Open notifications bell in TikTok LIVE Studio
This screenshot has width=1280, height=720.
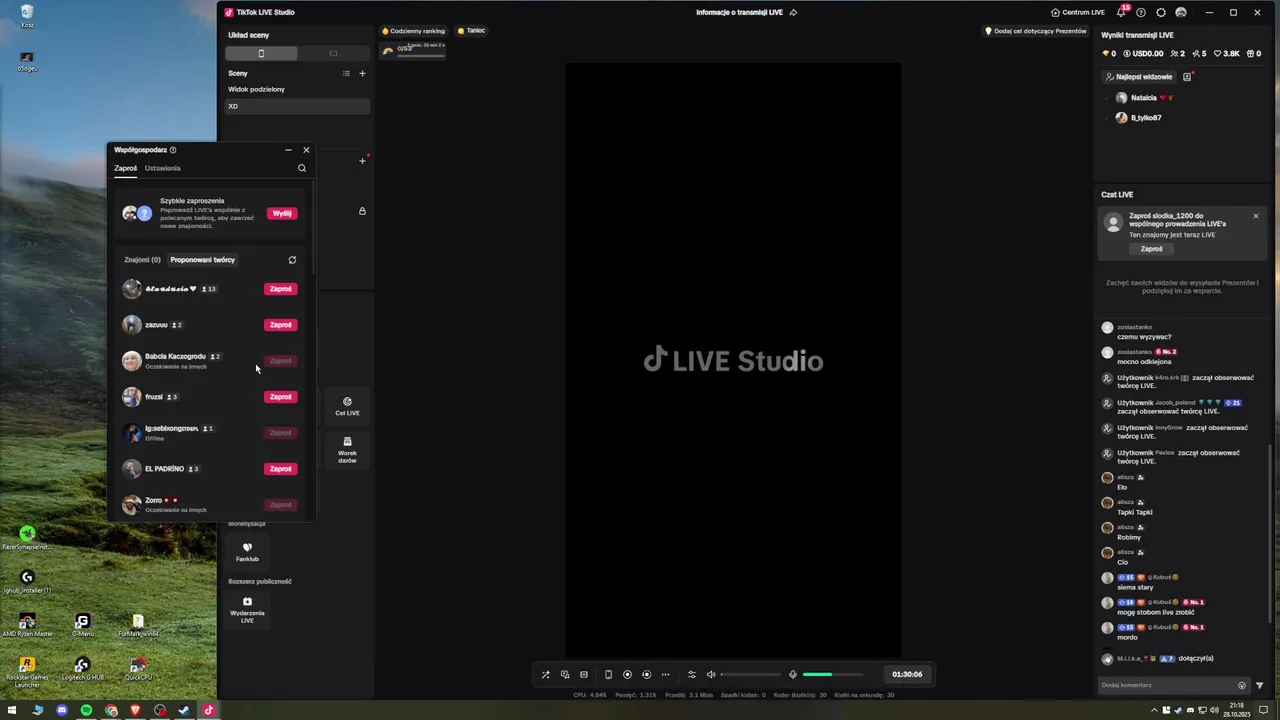click(x=1121, y=13)
